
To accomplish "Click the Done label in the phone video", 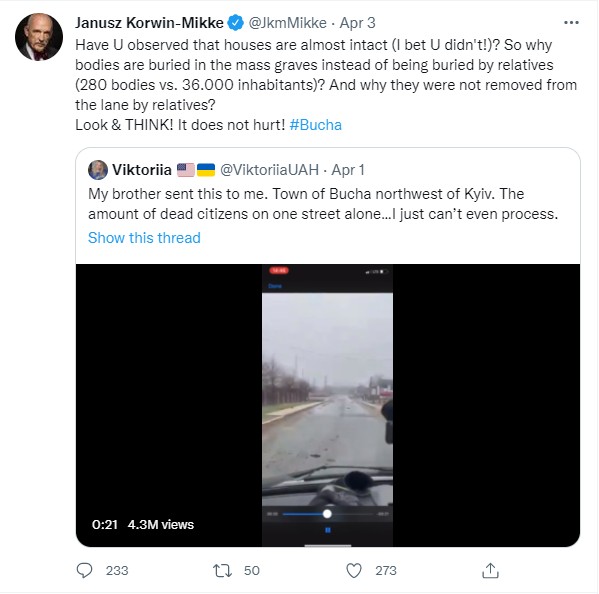I will 275,286.
